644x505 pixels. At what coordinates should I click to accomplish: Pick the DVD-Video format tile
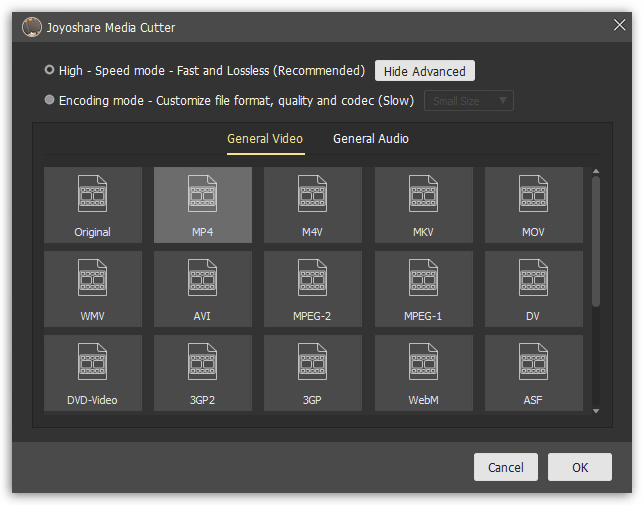click(x=93, y=373)
